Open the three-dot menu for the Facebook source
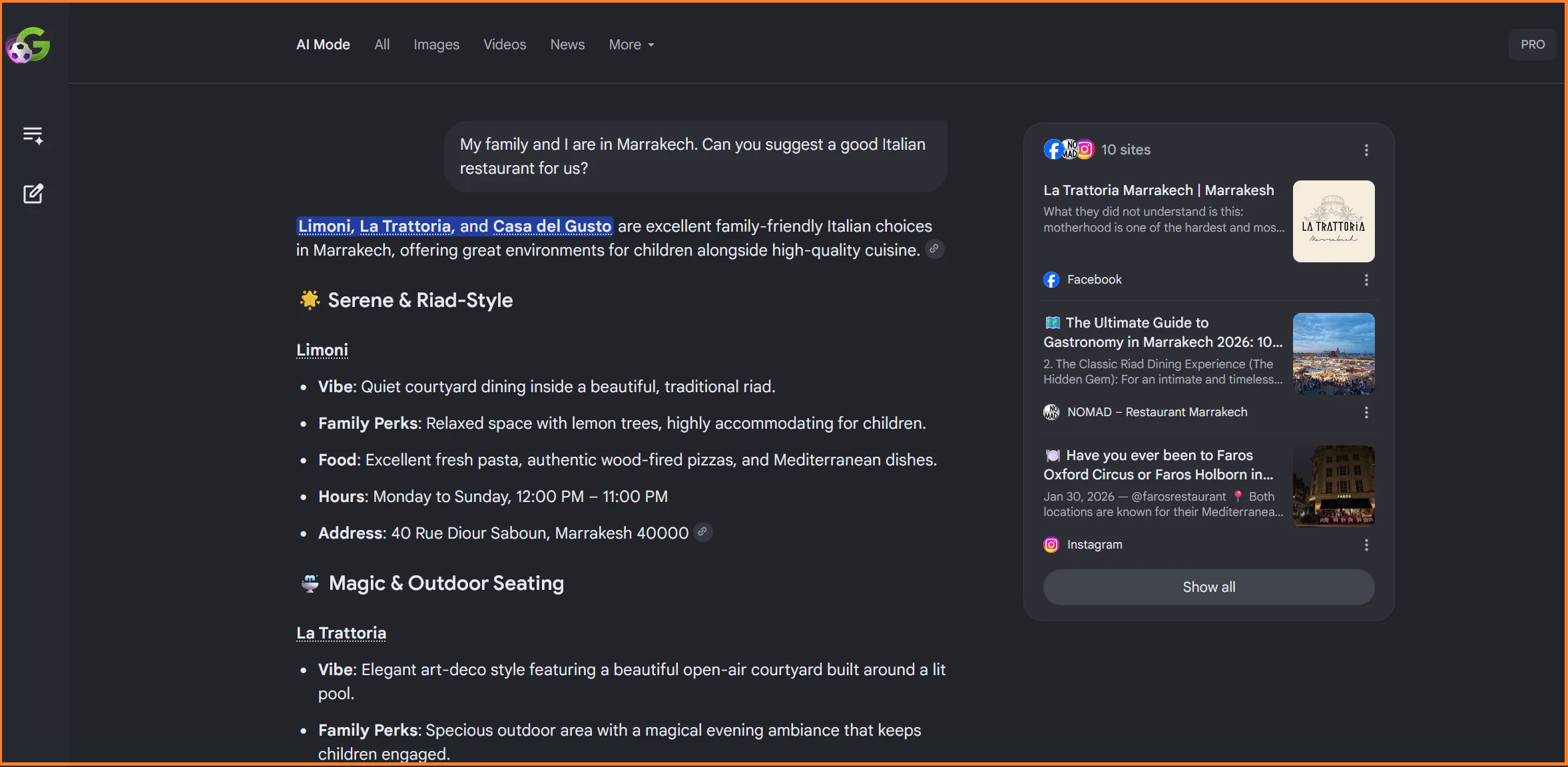 point(1366,280)
